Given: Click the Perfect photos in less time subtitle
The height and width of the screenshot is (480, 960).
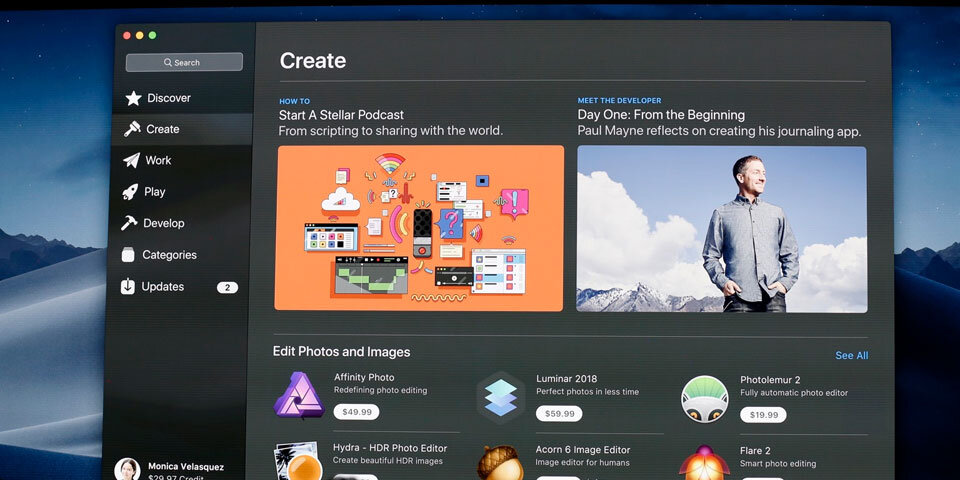Looking at the screenshot, I should coord(587,392).
